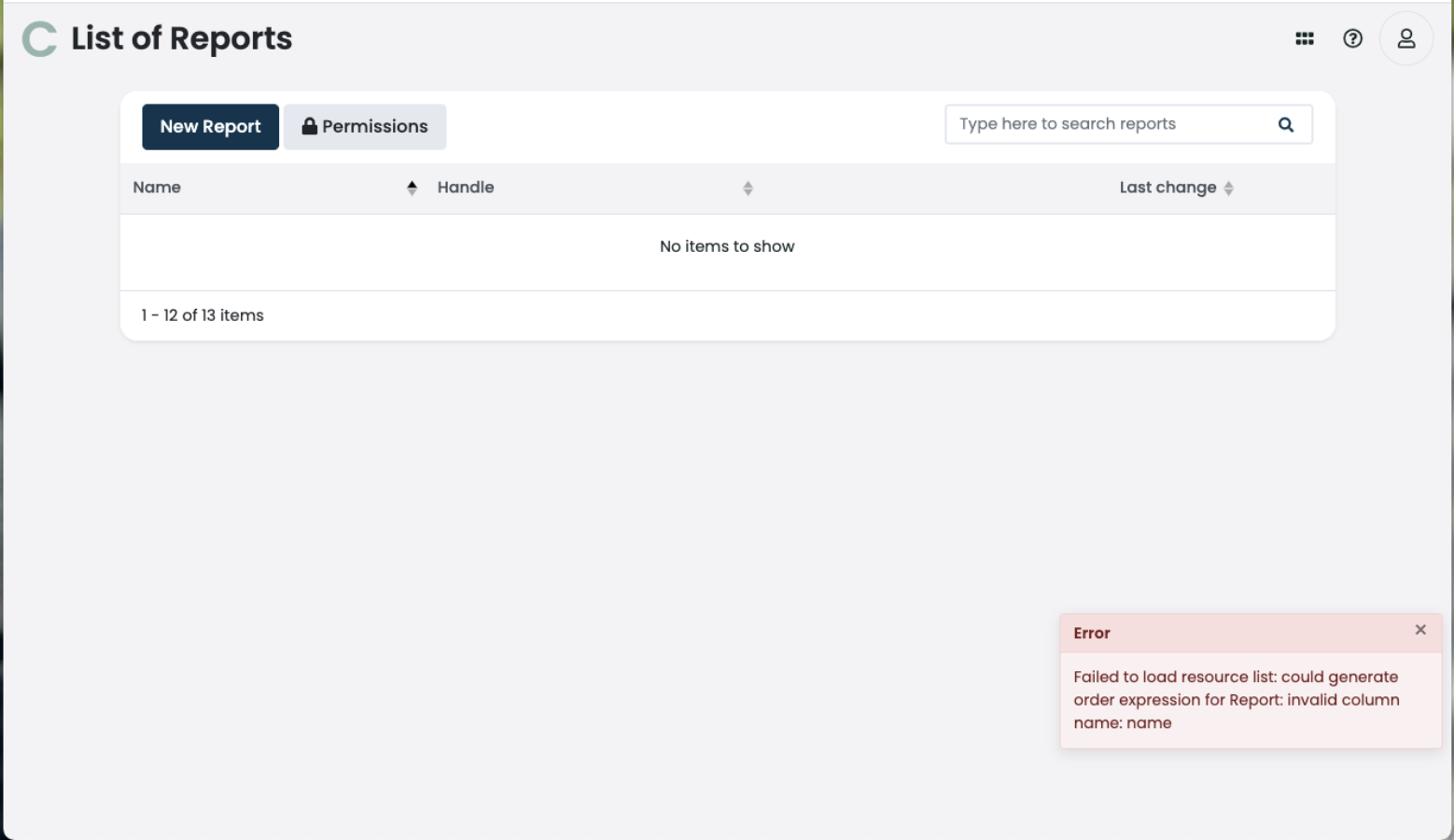Toggle ascending sort on Handle column
Viewport: 1454px width, 840px height.
(748, 188)
